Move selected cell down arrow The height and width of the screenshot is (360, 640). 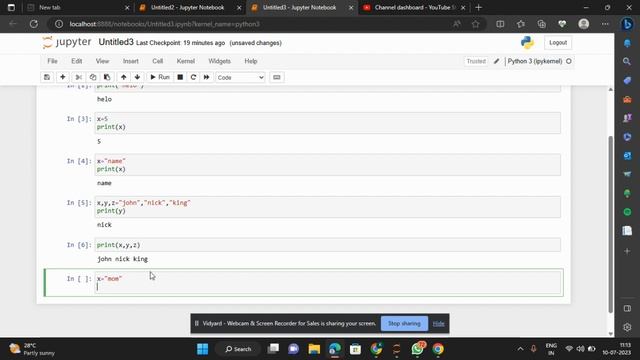pos(137,77)
